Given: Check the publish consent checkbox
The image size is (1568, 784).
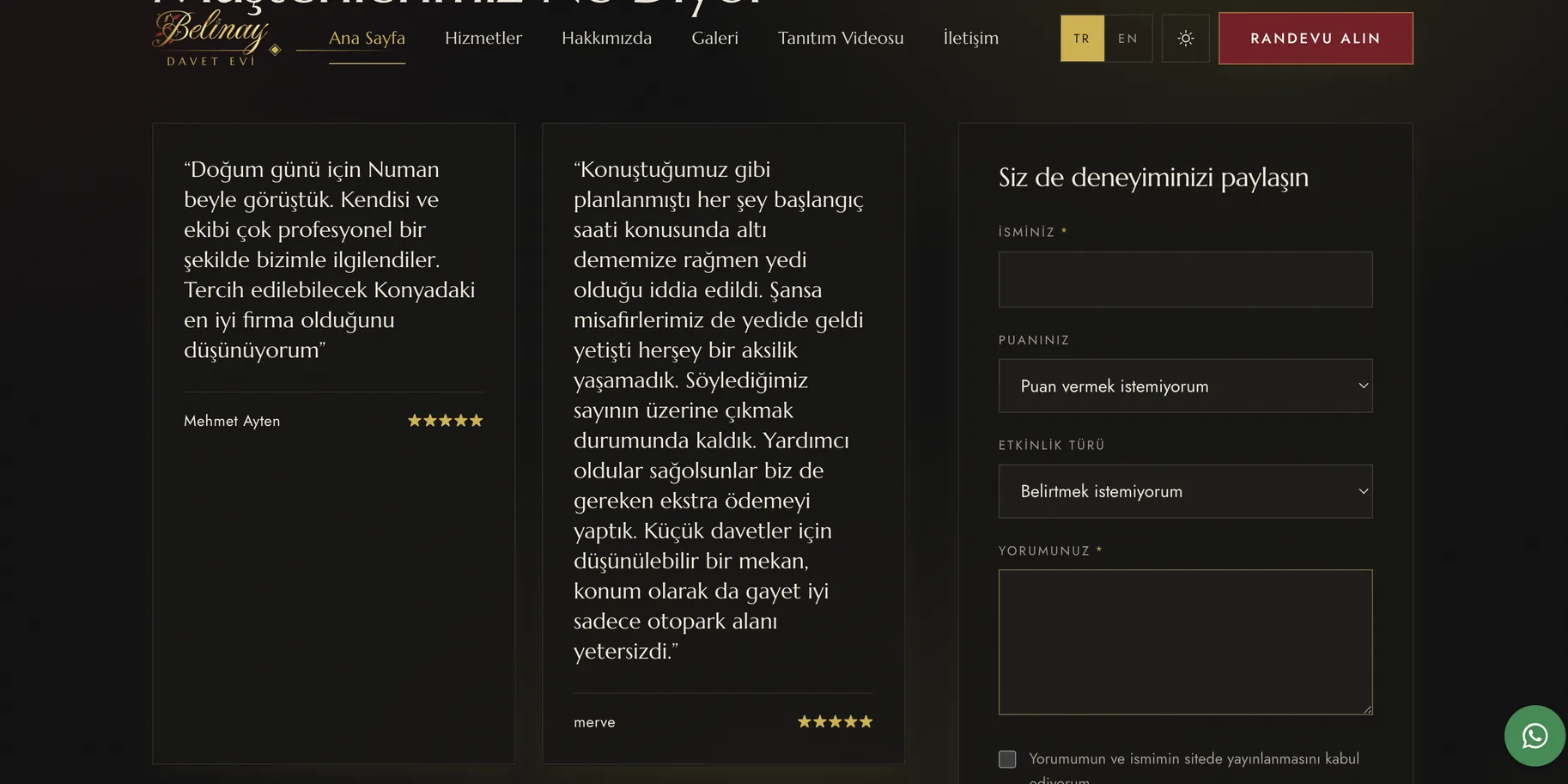Looking at the screenshot, I should click(x=1007, y=759).
